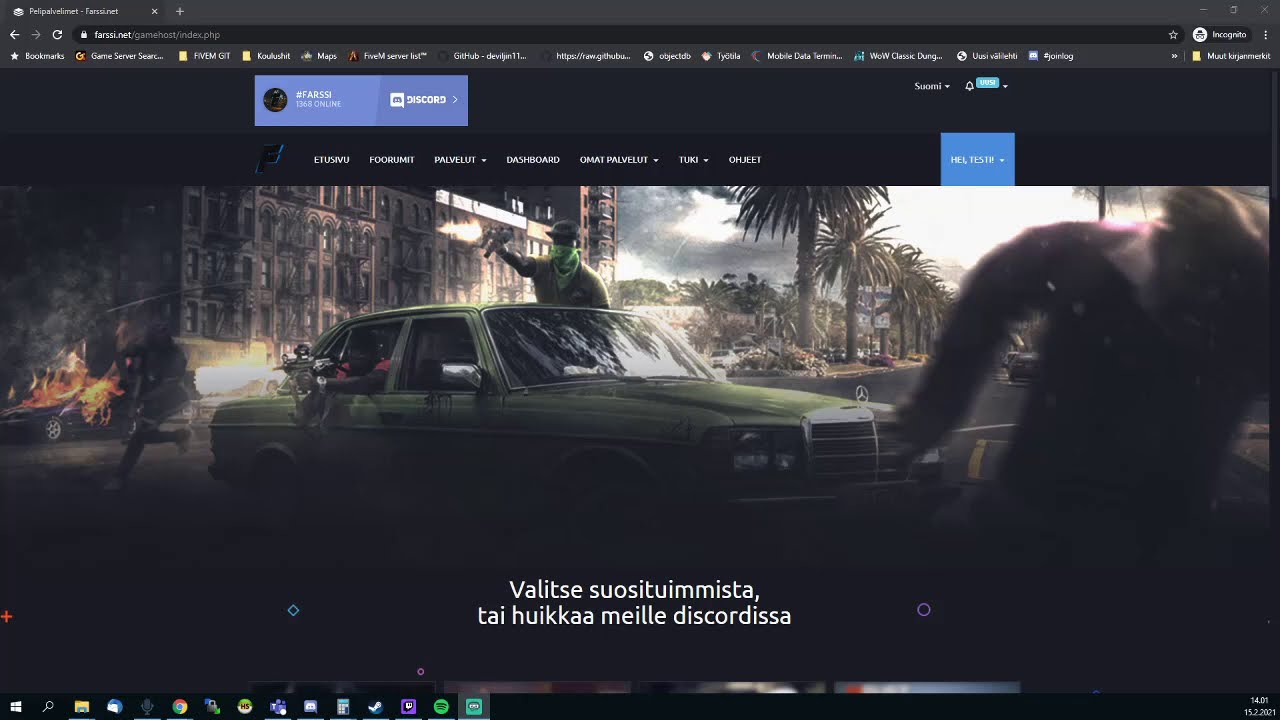Open the Incognito profile indicator
Image resolution: width=1280 pixels, height=720 pixels.
[x=1219, y=34]
